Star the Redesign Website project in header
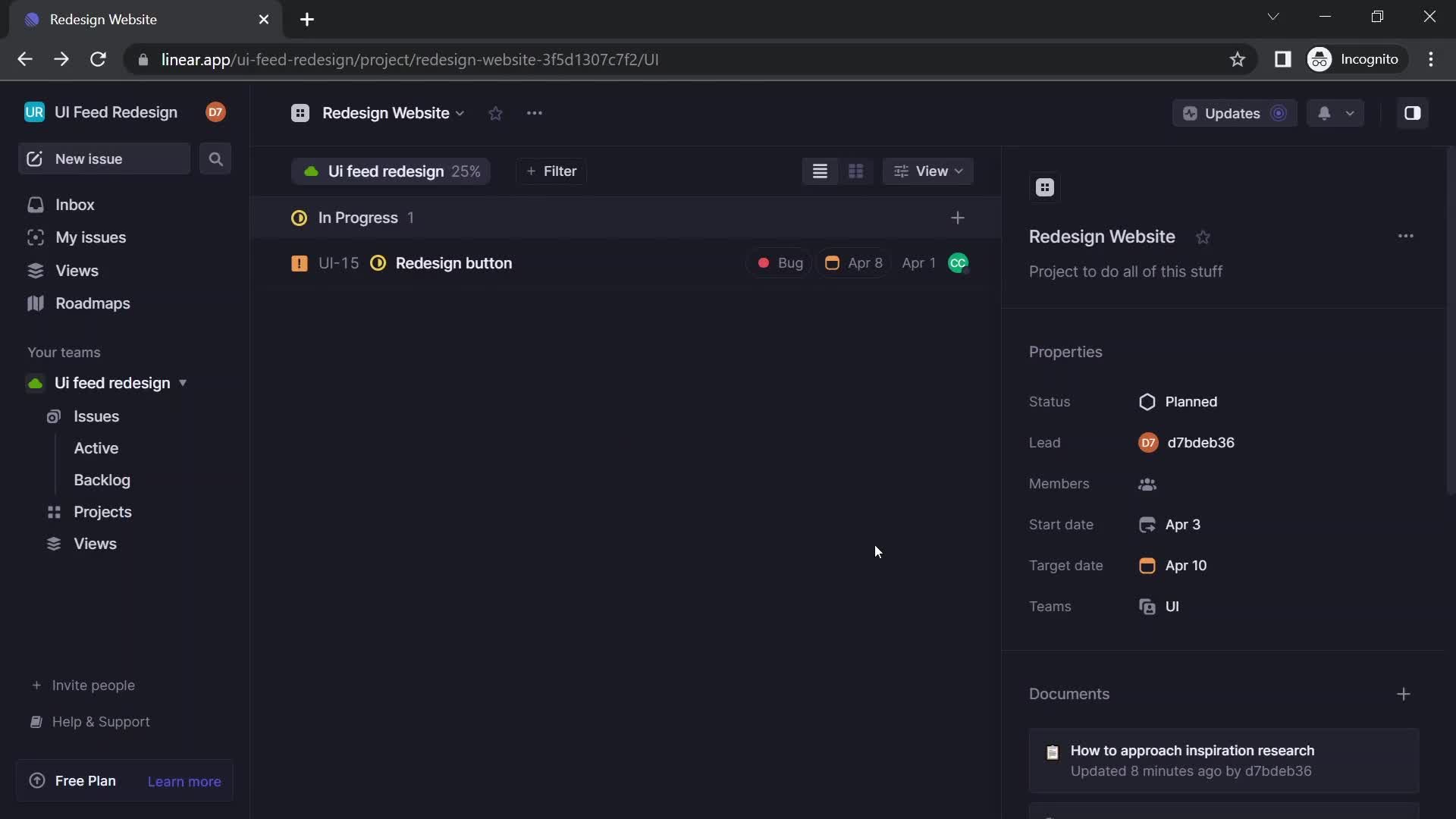 495,114
